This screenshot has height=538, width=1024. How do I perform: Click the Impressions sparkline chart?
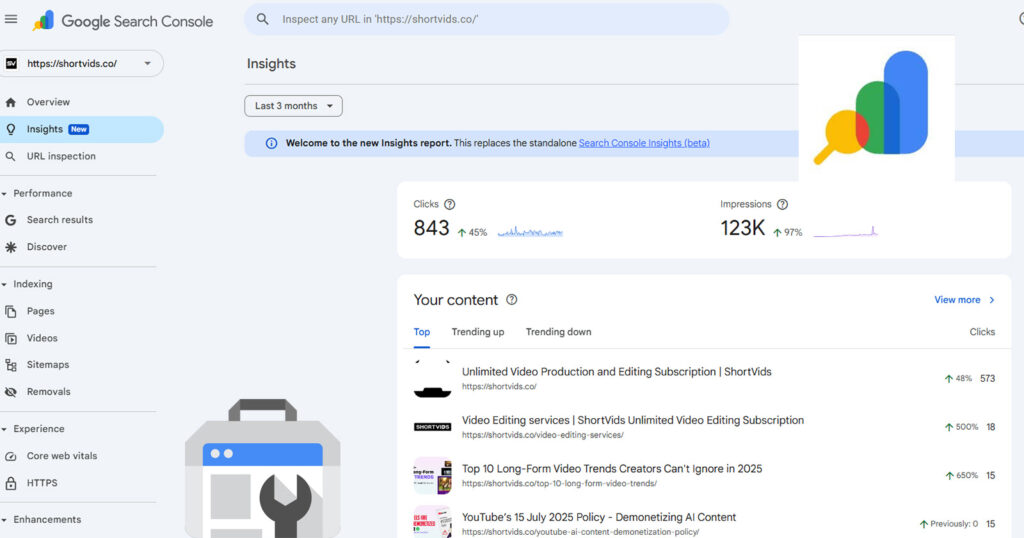pyautogui.click(x=846, y=232)
